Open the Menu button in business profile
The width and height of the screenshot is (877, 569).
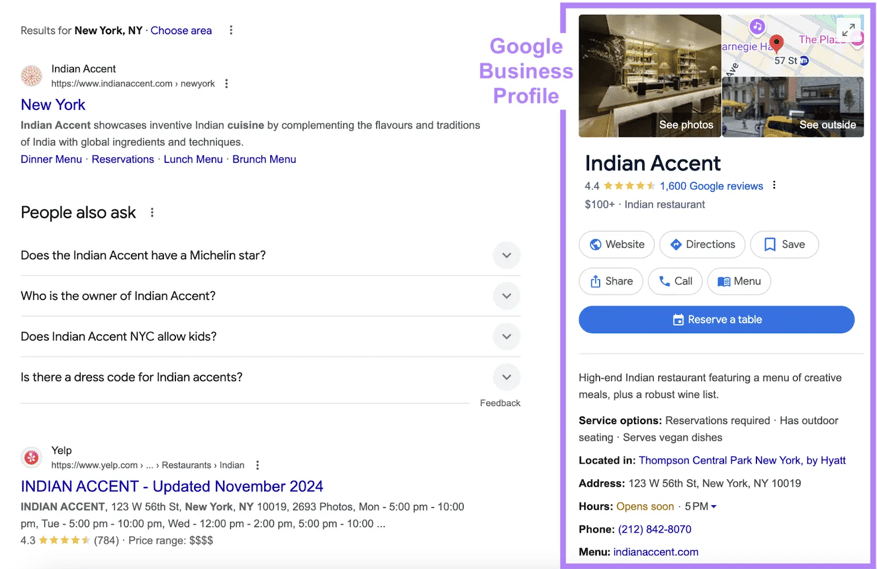point(739,281)
